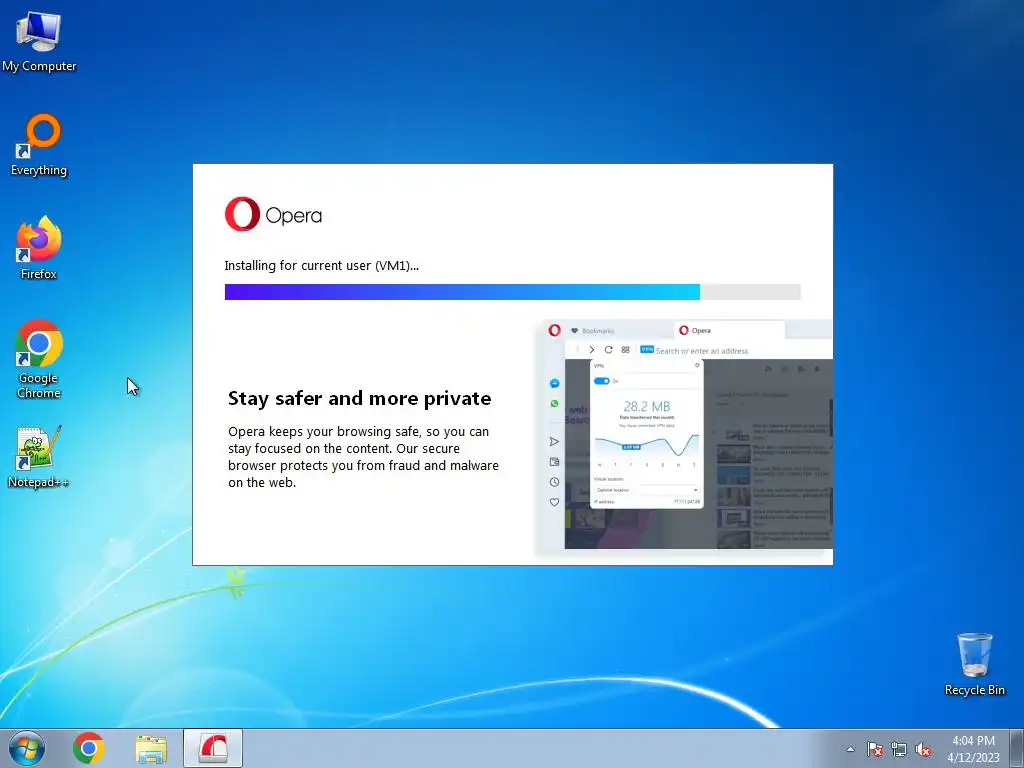This screenshot has height=768, width=1024.
Task: Open Windows Explorer from the taskbar
Action: pyautogui.click(x=151, y=749)
